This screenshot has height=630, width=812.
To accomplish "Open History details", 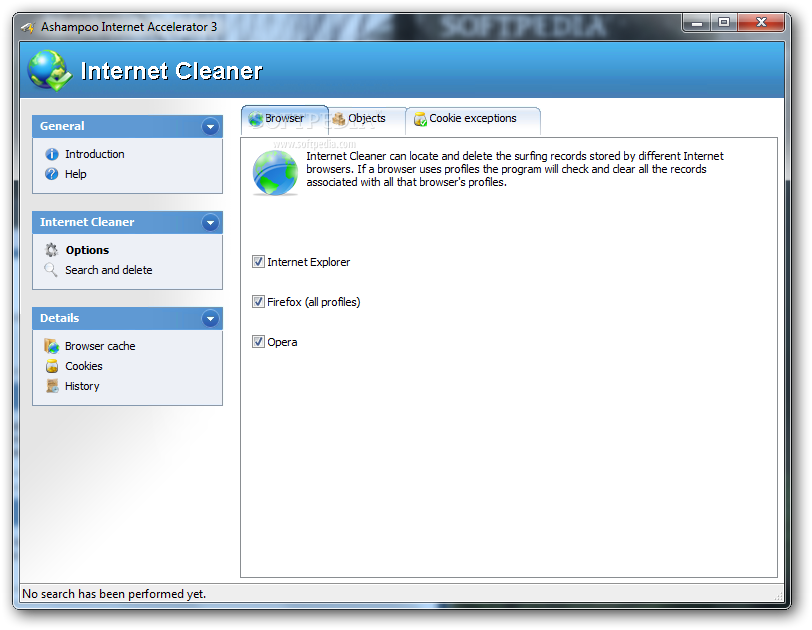I will click(82, 386).
